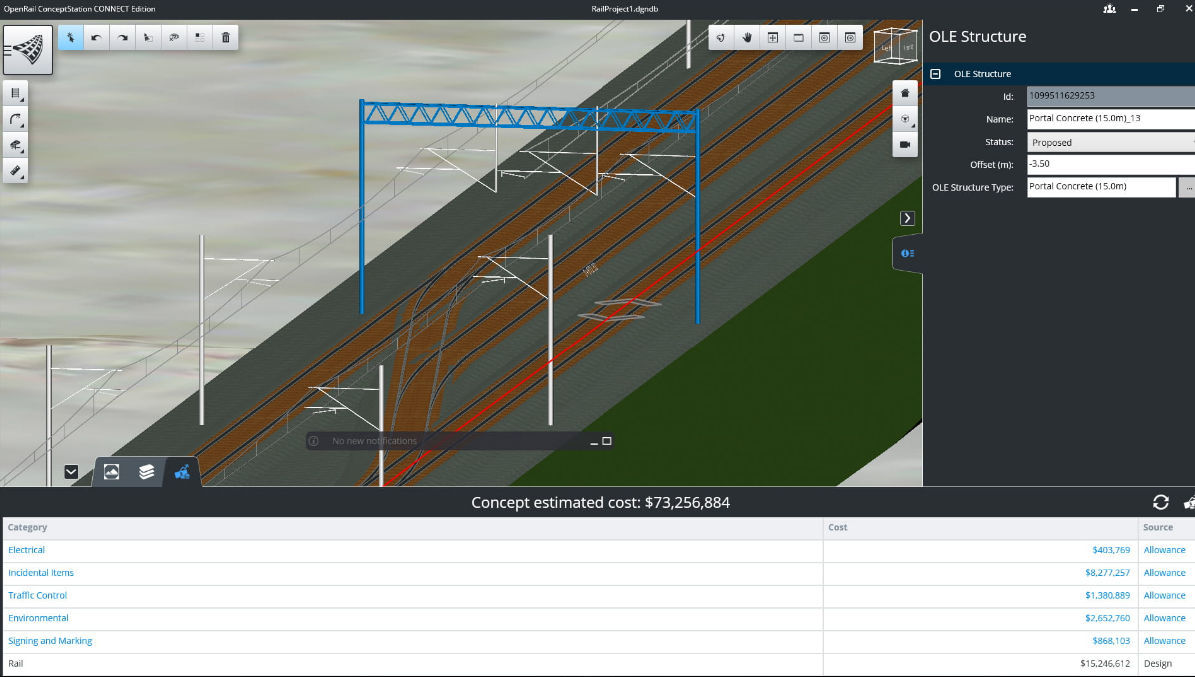The image size is (1195, 677).
Task: Activate the Pan (hand) view tool
Action: pos(747,37)
